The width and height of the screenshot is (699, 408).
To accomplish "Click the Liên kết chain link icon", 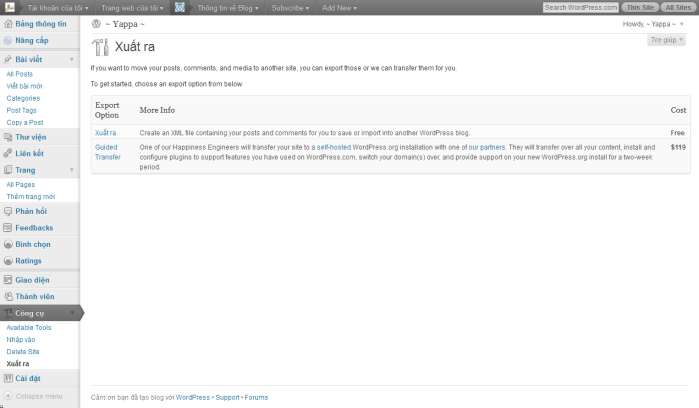I will coord(8,154).
